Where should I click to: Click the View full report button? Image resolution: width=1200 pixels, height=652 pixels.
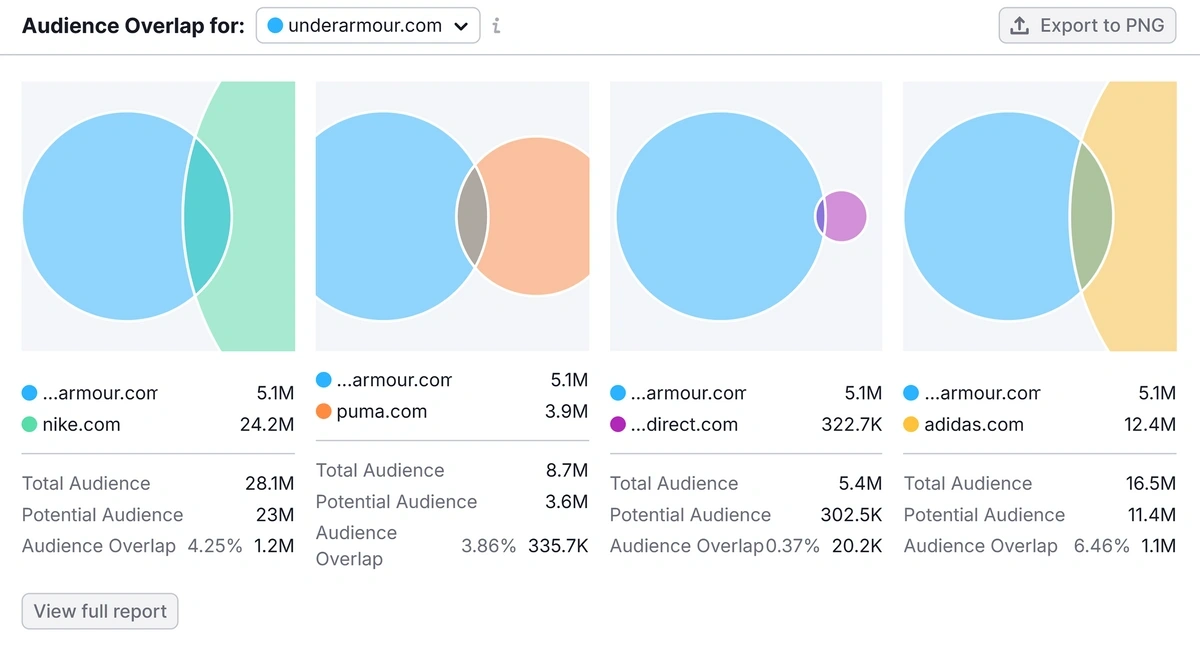point(99,611)
